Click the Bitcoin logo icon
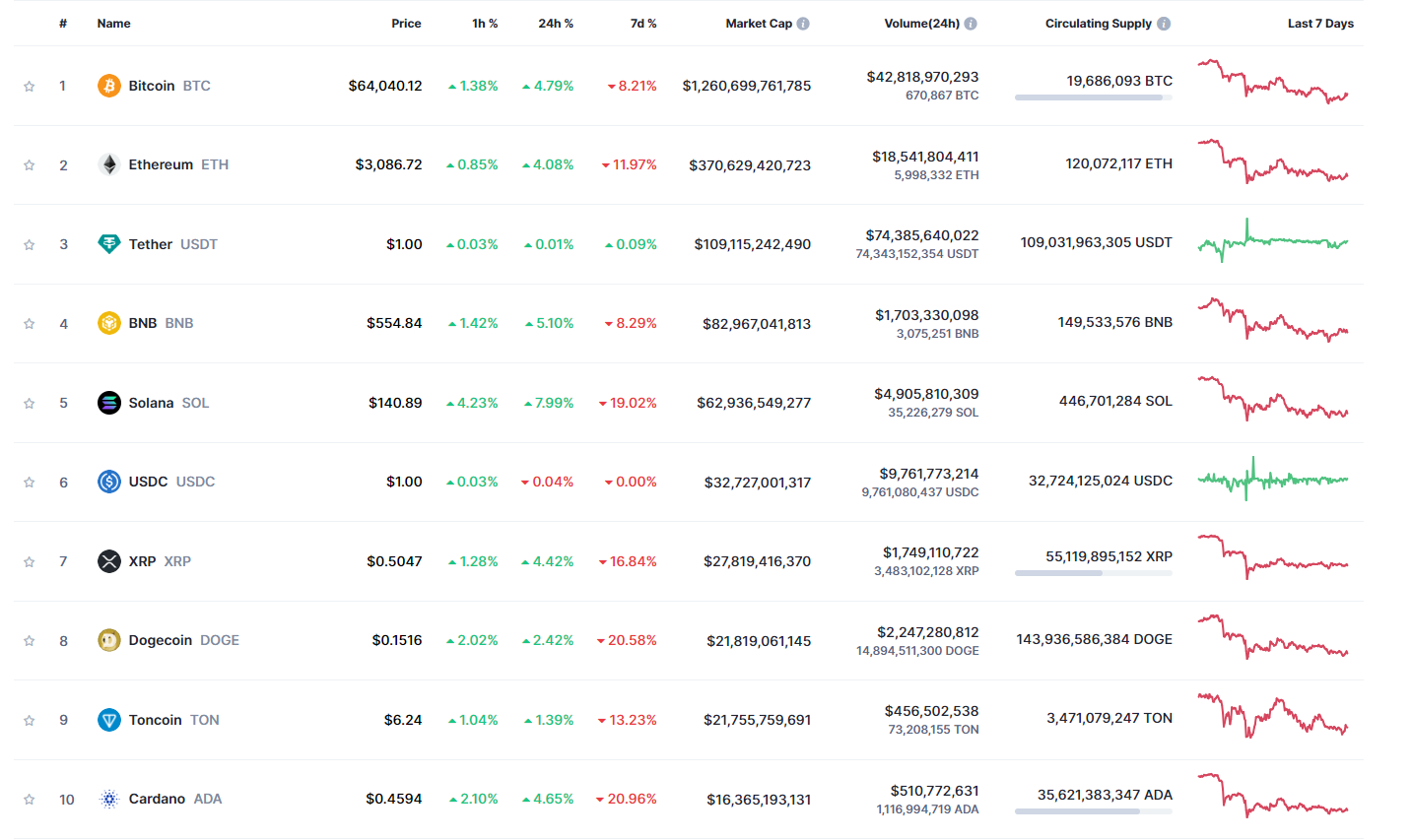 pos(109,86)
